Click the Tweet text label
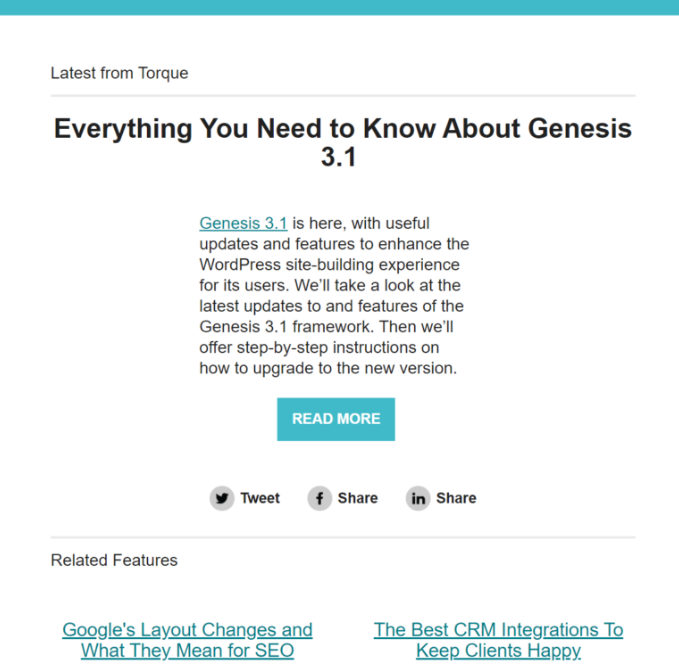The image size is (679, 671). 260,498
